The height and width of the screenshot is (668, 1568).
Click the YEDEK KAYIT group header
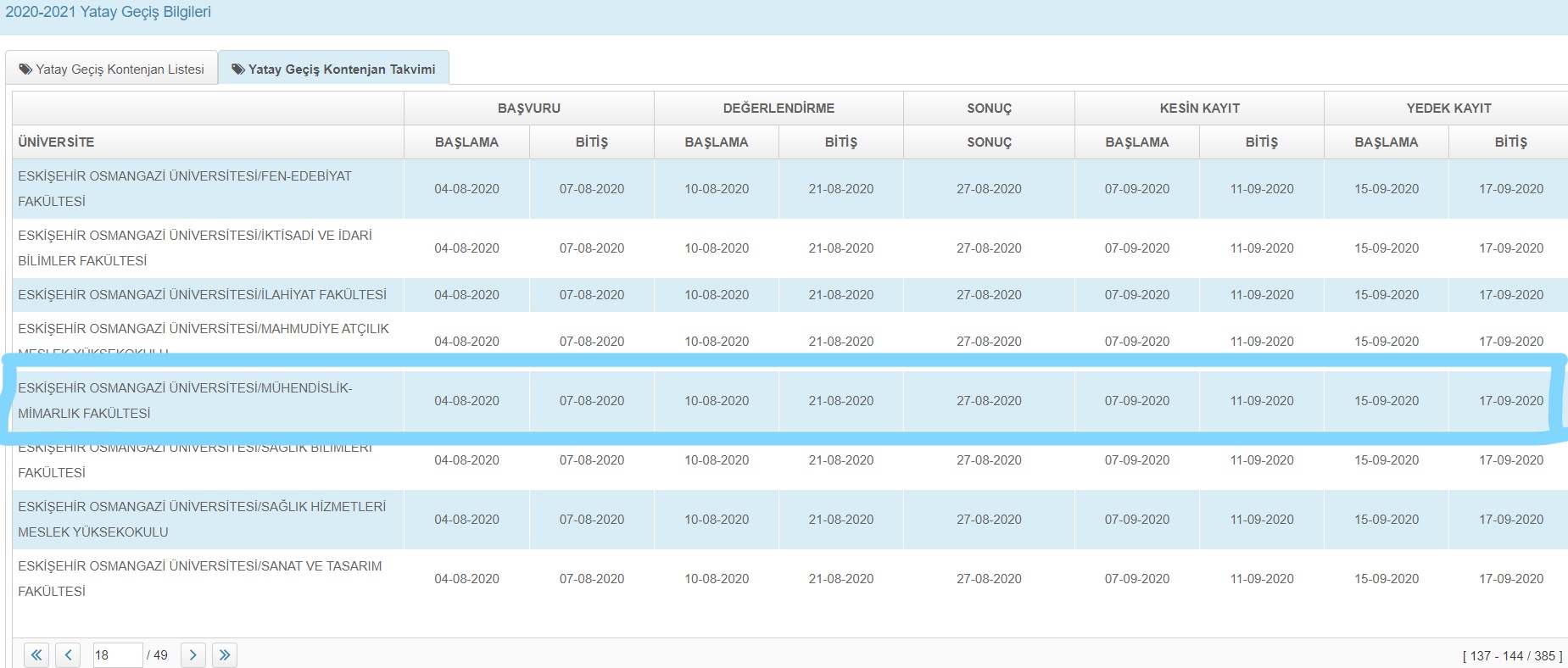click(1448, 109)
